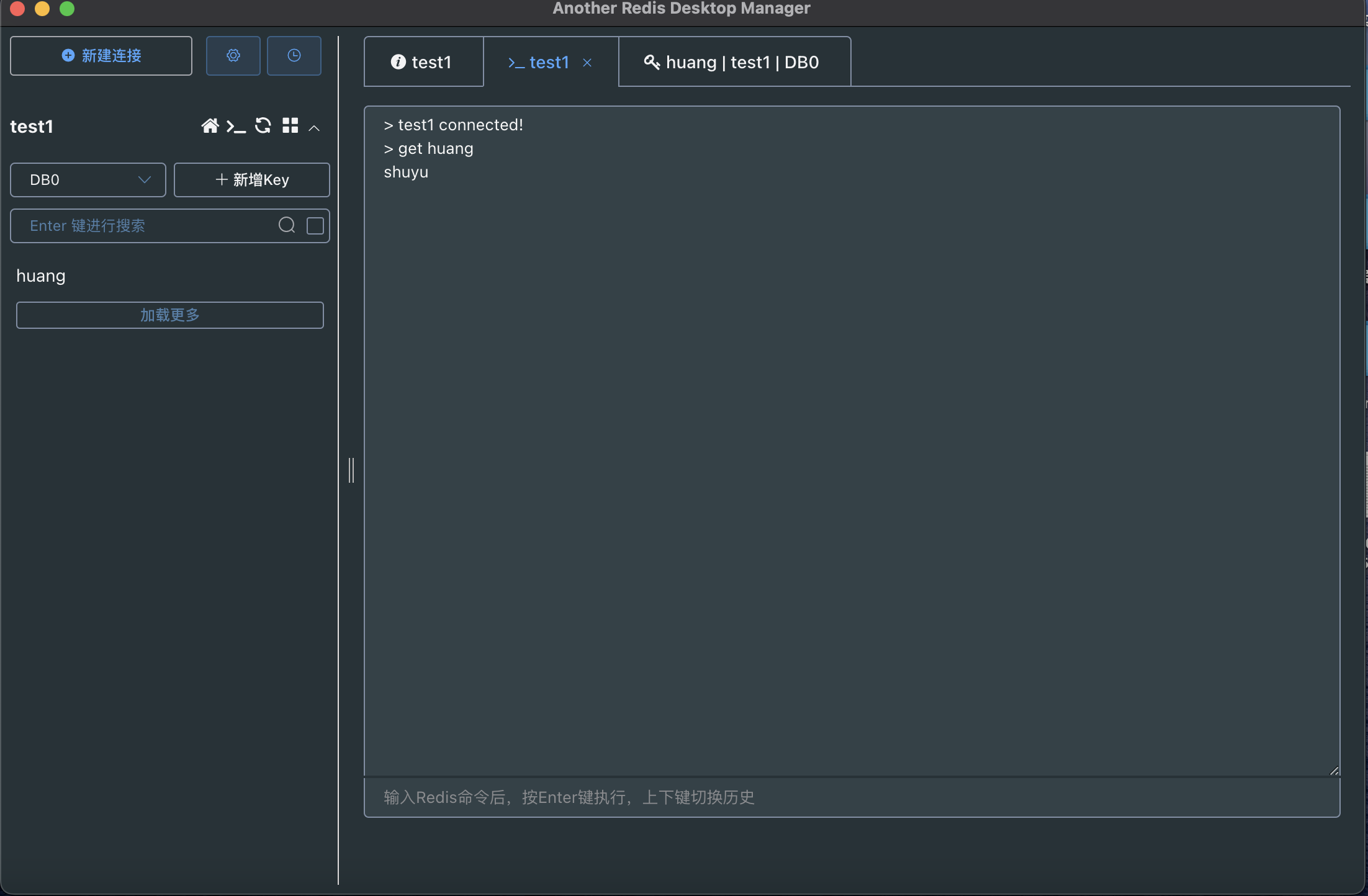Select the huang key in list
The height and width of the screenshot is (896, 1368).
[x=41, y=276]
